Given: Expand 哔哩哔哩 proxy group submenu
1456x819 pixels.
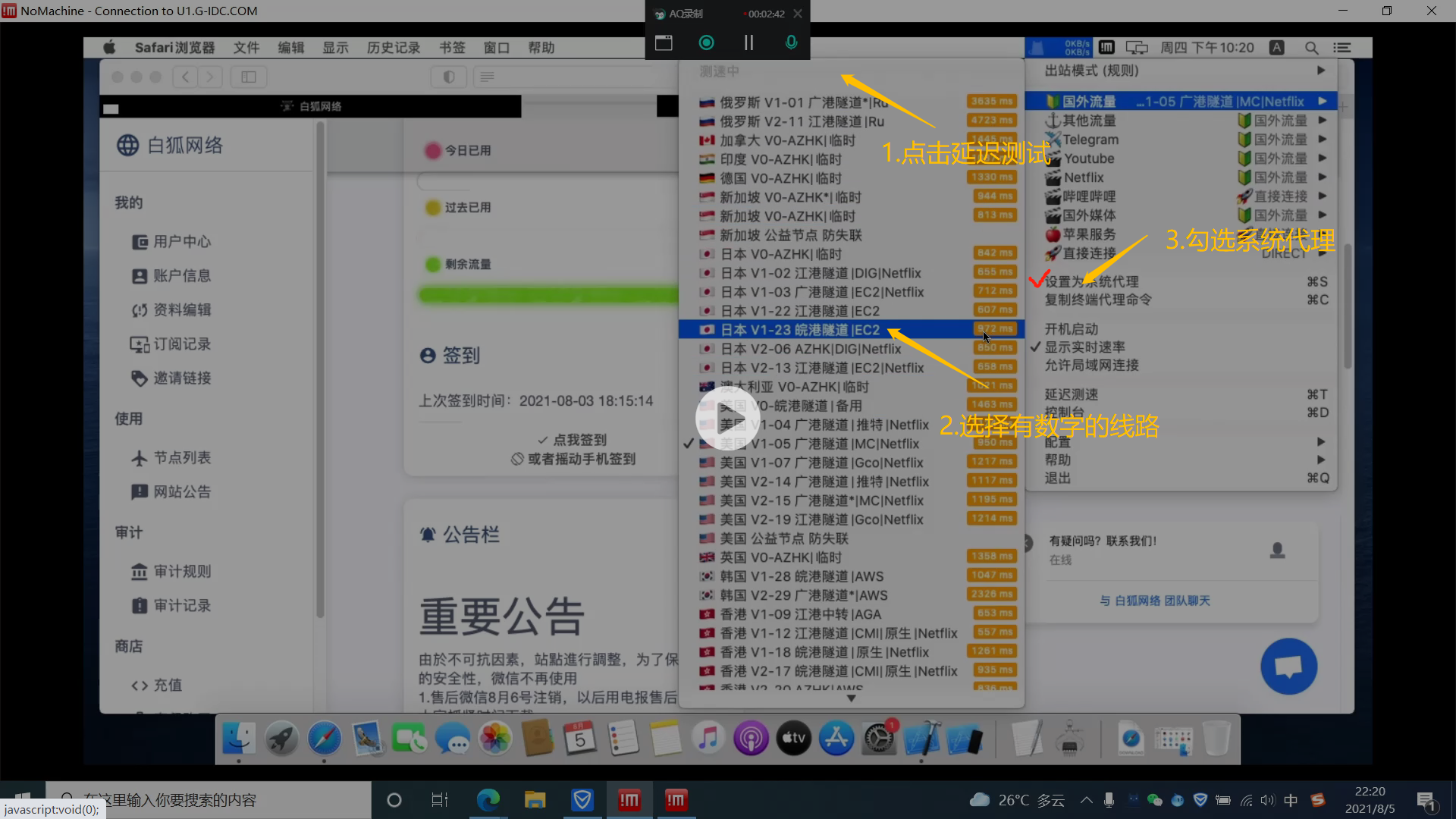Looking at the screenshot, I should point(1181,196).
